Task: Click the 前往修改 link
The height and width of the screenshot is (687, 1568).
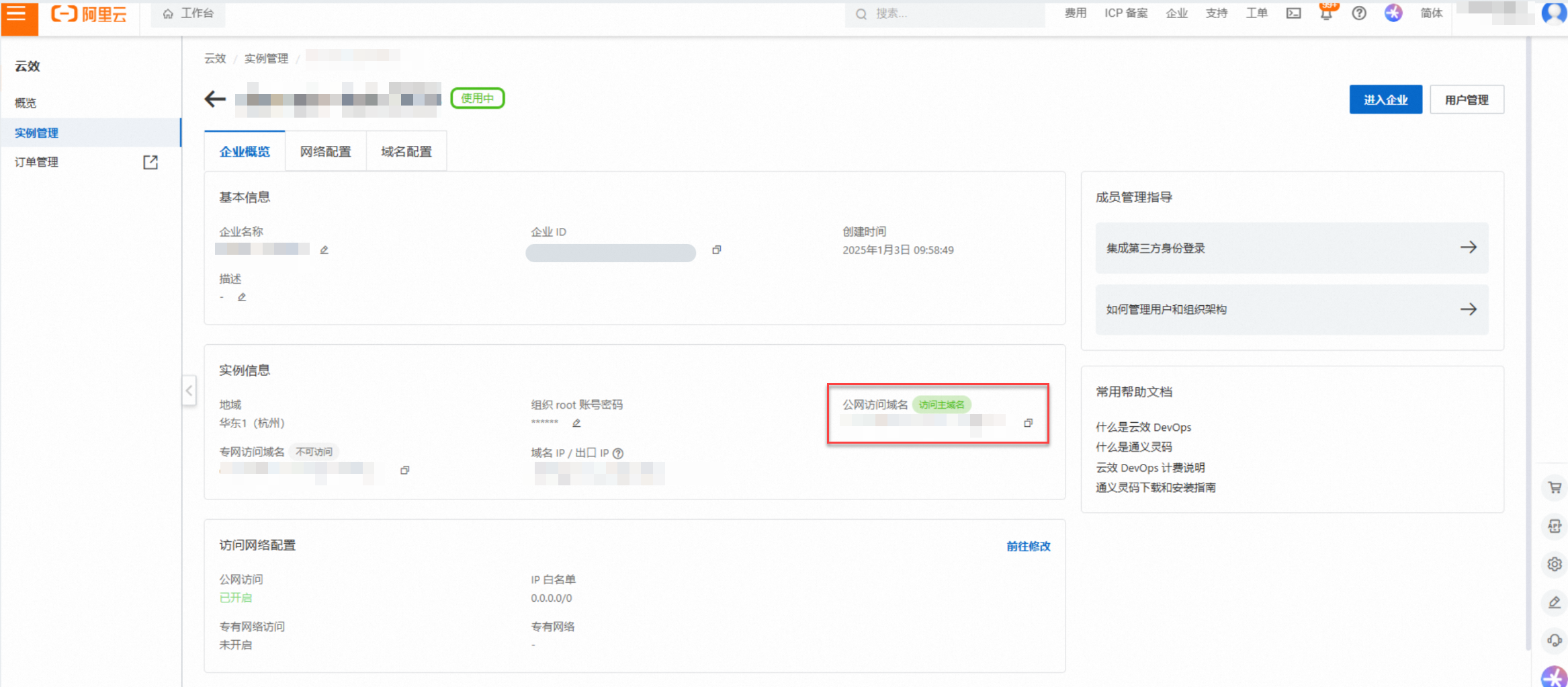Action: click(1029, 547)
